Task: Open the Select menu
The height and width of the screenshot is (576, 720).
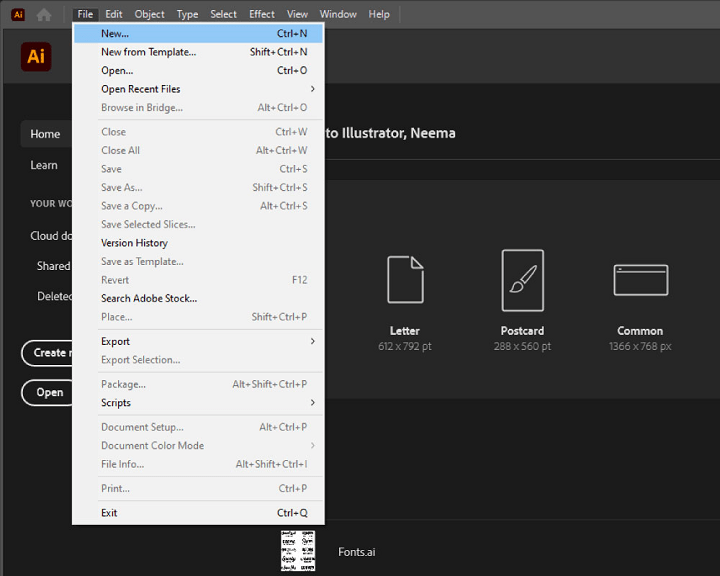Action: tap(223, 14)
